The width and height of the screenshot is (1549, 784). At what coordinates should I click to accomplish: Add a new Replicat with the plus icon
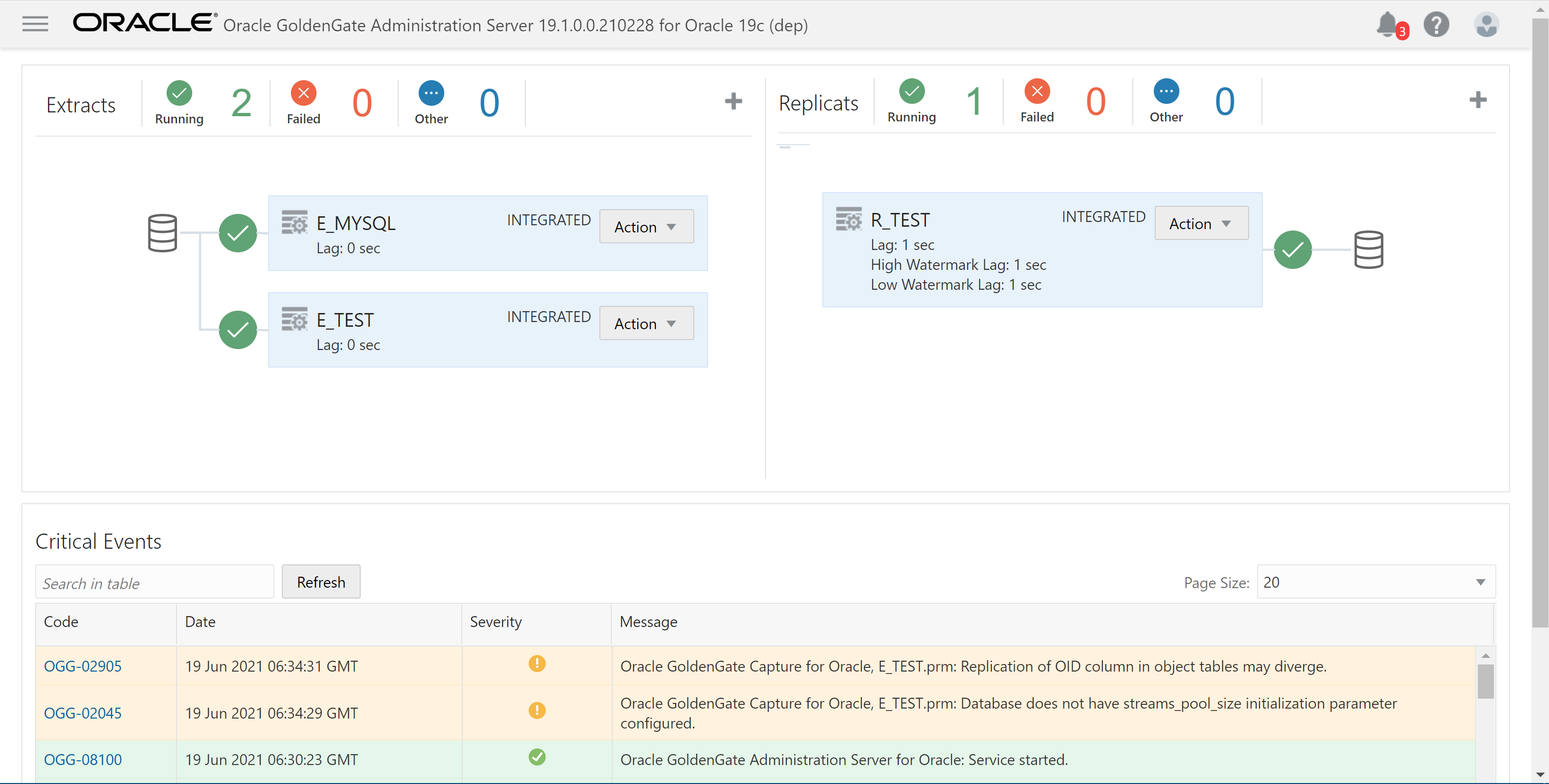1477,100
